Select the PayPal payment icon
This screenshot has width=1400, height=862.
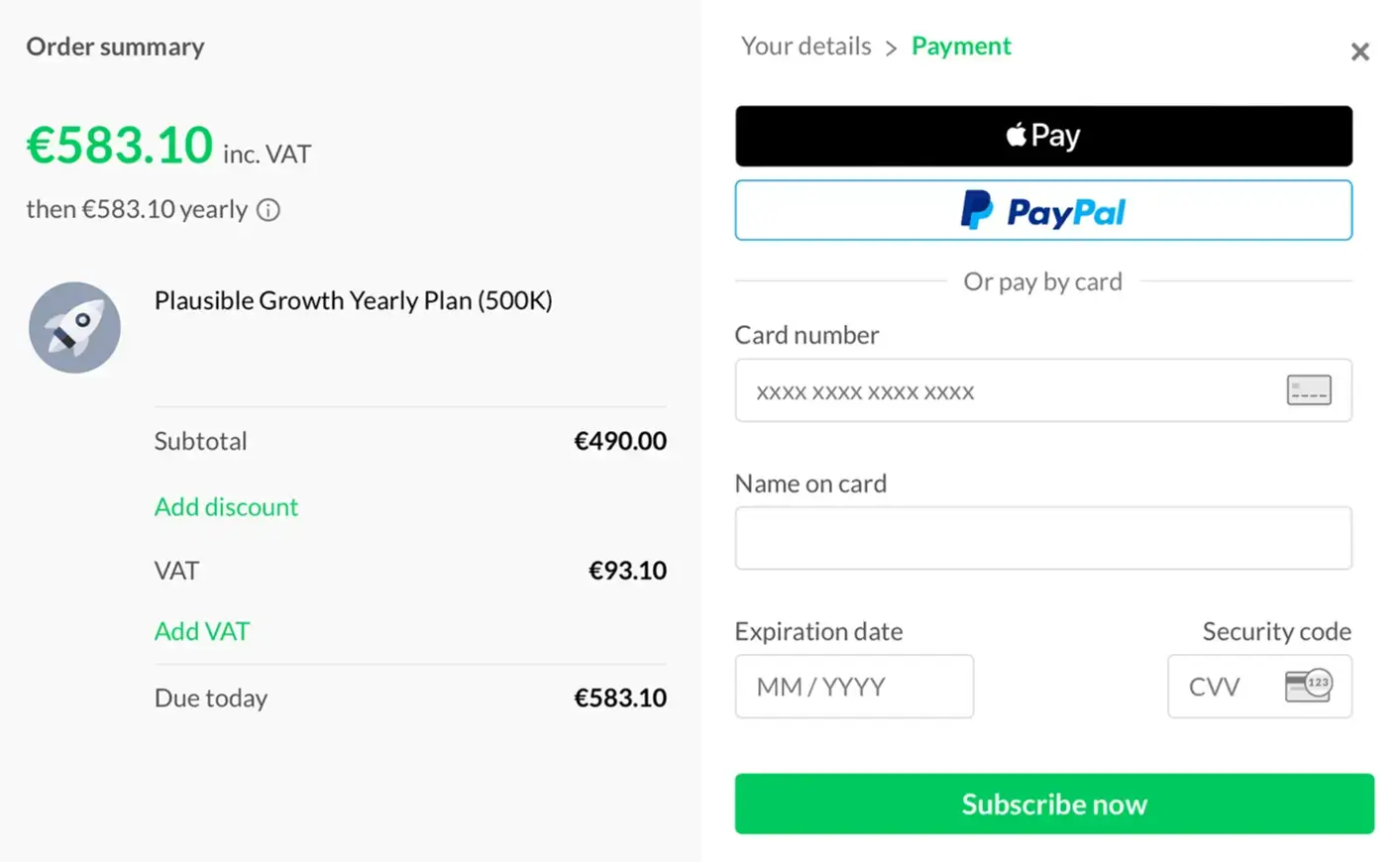pos(1042,210)
